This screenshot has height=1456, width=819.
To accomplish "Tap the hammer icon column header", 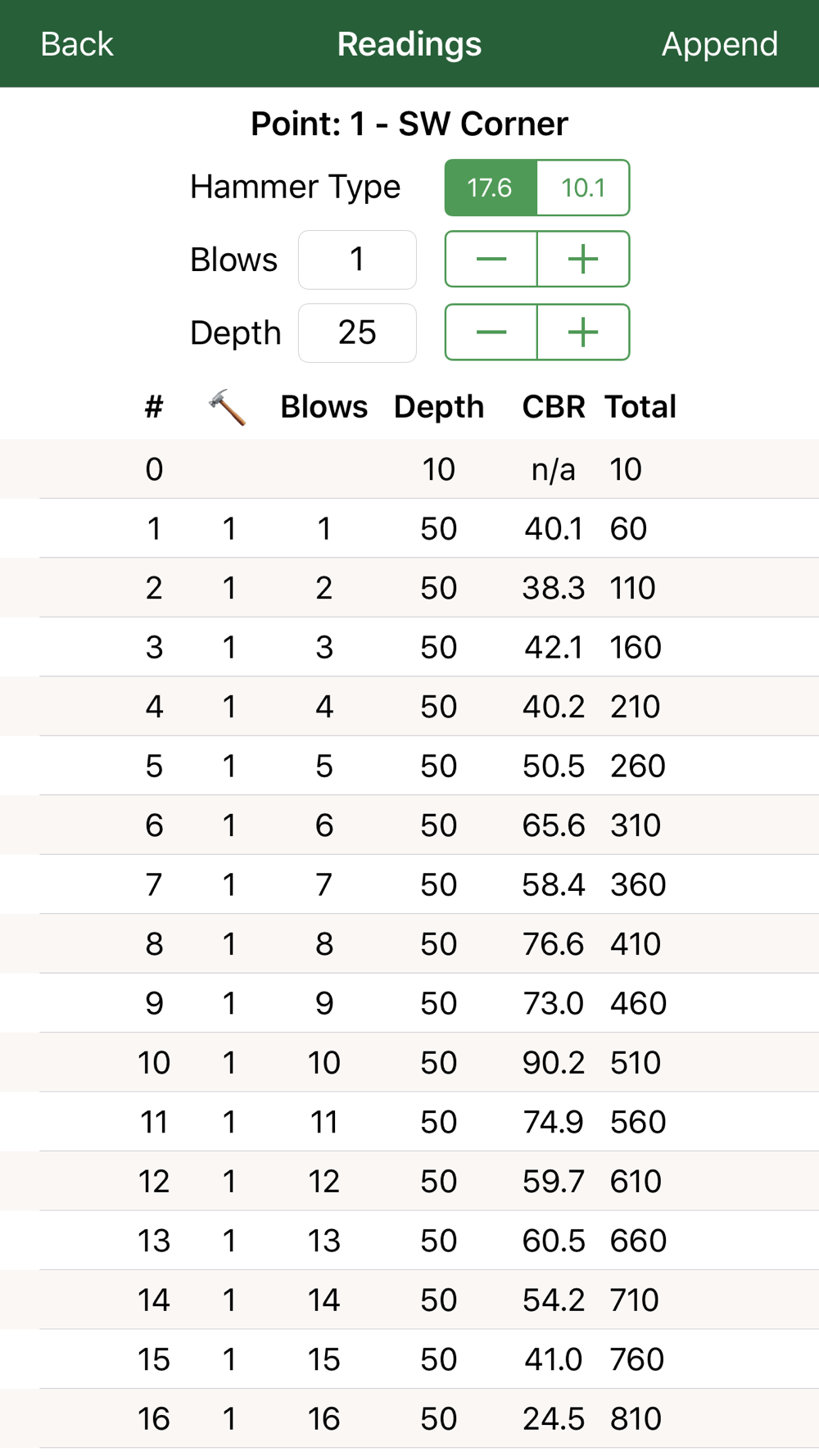I will tap(228, 407).
